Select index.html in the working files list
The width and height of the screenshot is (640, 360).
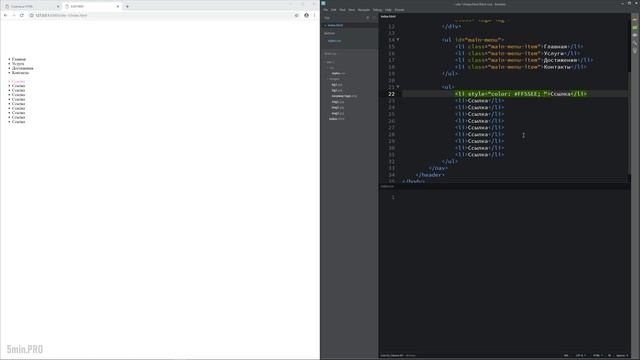point(335,25)
